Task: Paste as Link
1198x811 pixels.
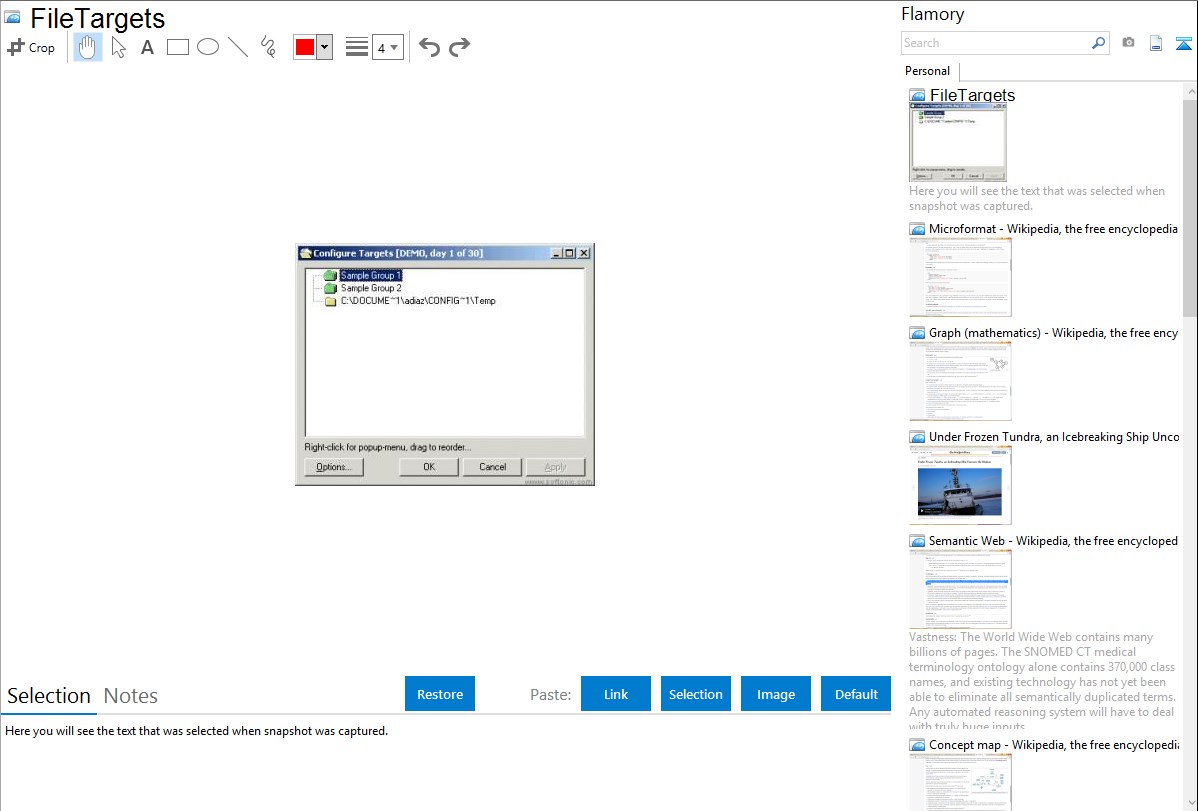Action: 616,694
